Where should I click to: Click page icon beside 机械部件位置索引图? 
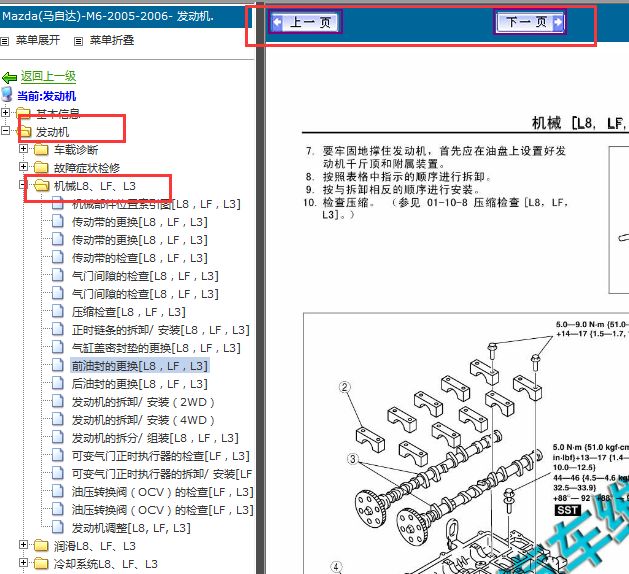[58, 203]
